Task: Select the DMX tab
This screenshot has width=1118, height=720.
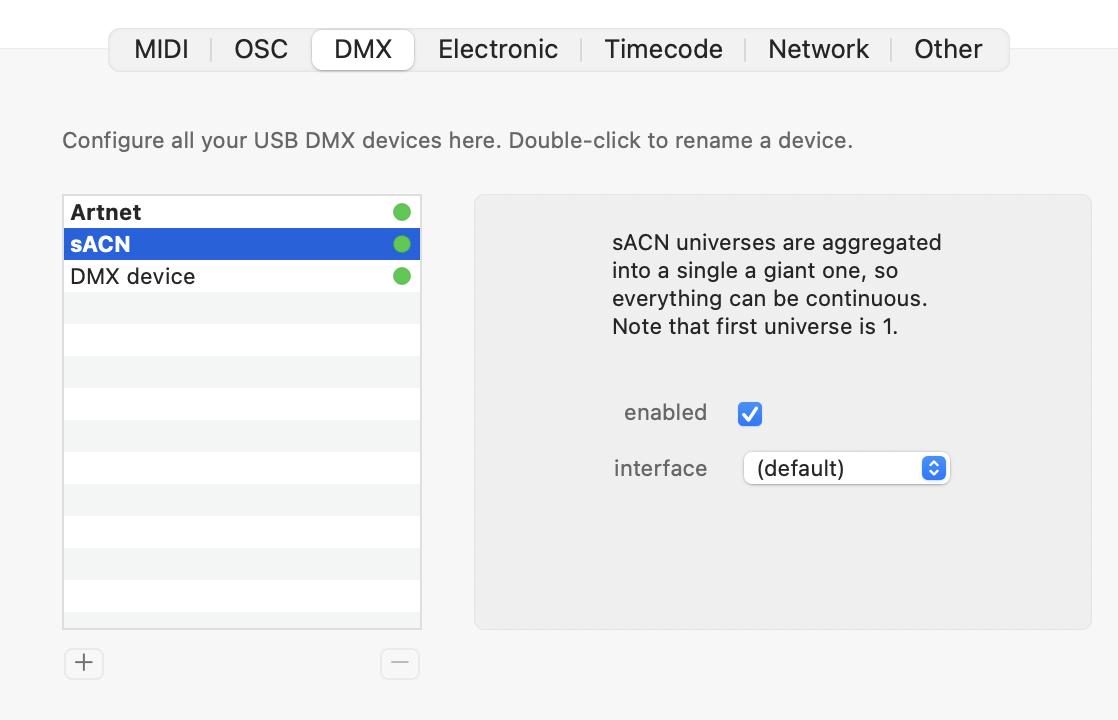Action: click(x=363, y=49)
